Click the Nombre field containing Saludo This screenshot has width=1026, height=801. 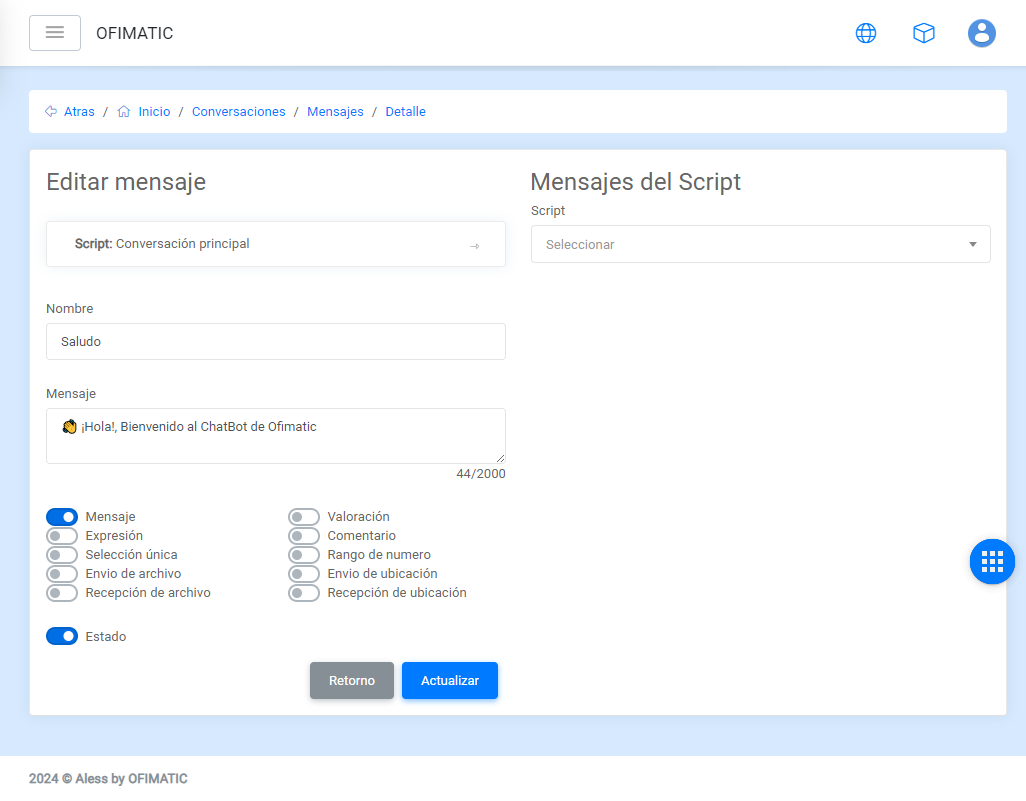[x=276, y=341]
